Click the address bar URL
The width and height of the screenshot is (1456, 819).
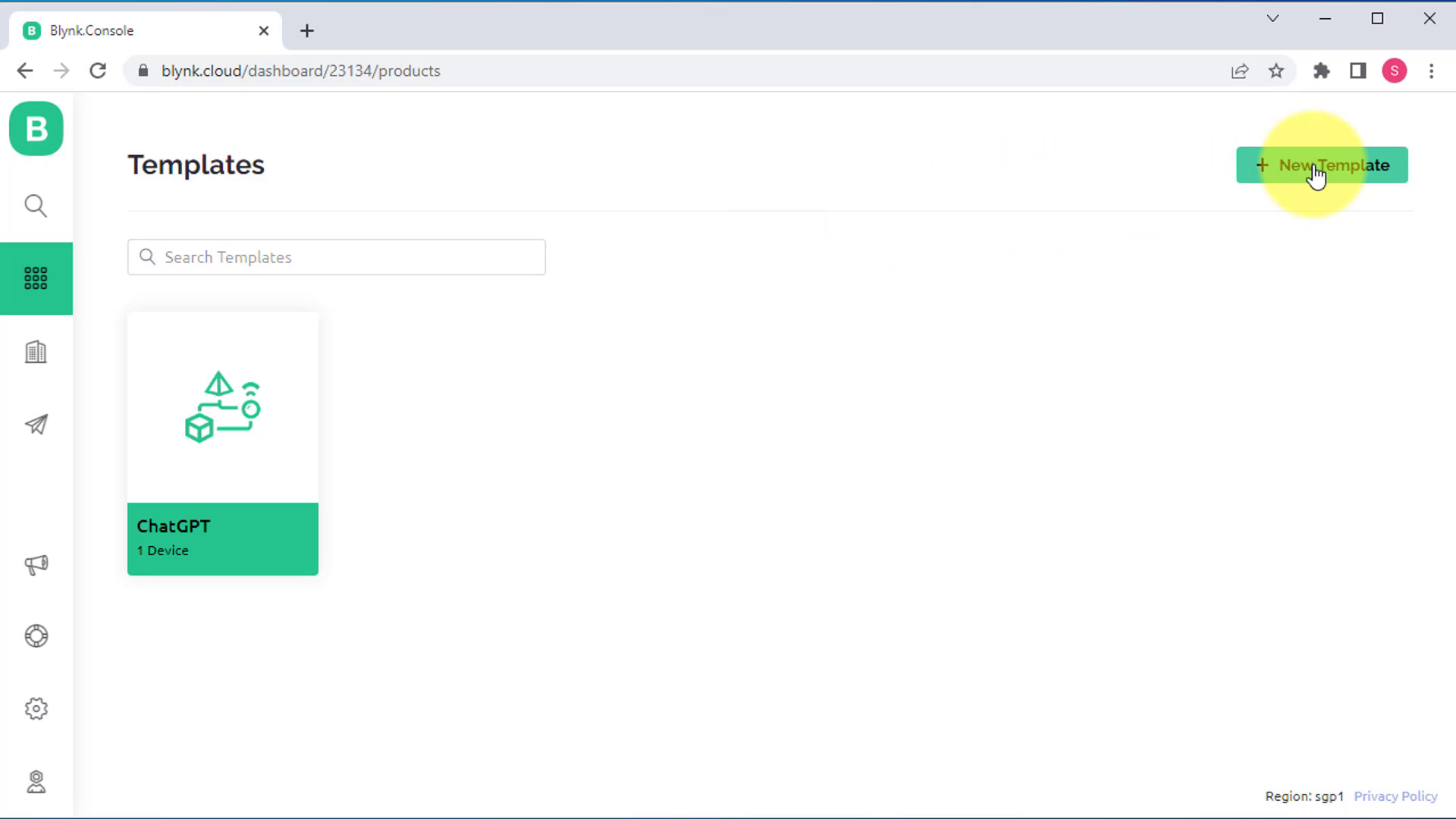tap(301, 71)
